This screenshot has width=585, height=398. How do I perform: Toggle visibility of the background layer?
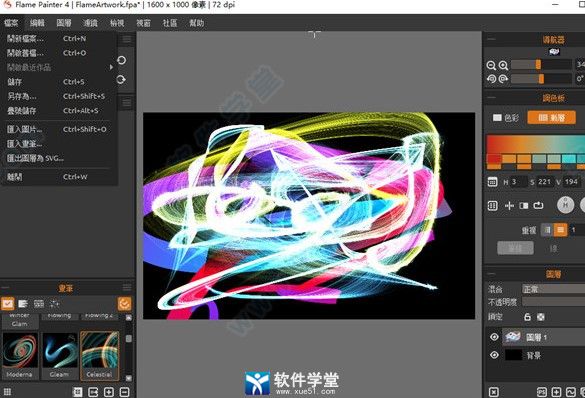(494, 355)
